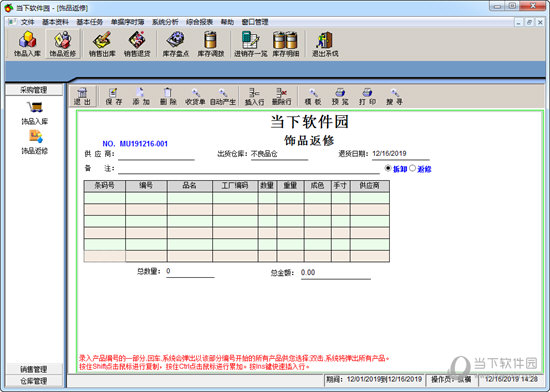Click the 预览 print preview icon
The height and width of the screenshot is (392, 550).
tap(340, 96)
